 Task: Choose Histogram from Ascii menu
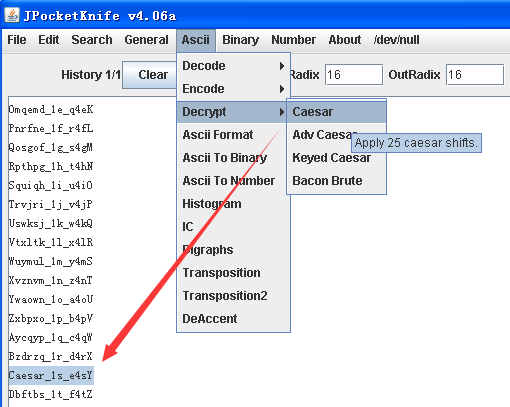233,204
